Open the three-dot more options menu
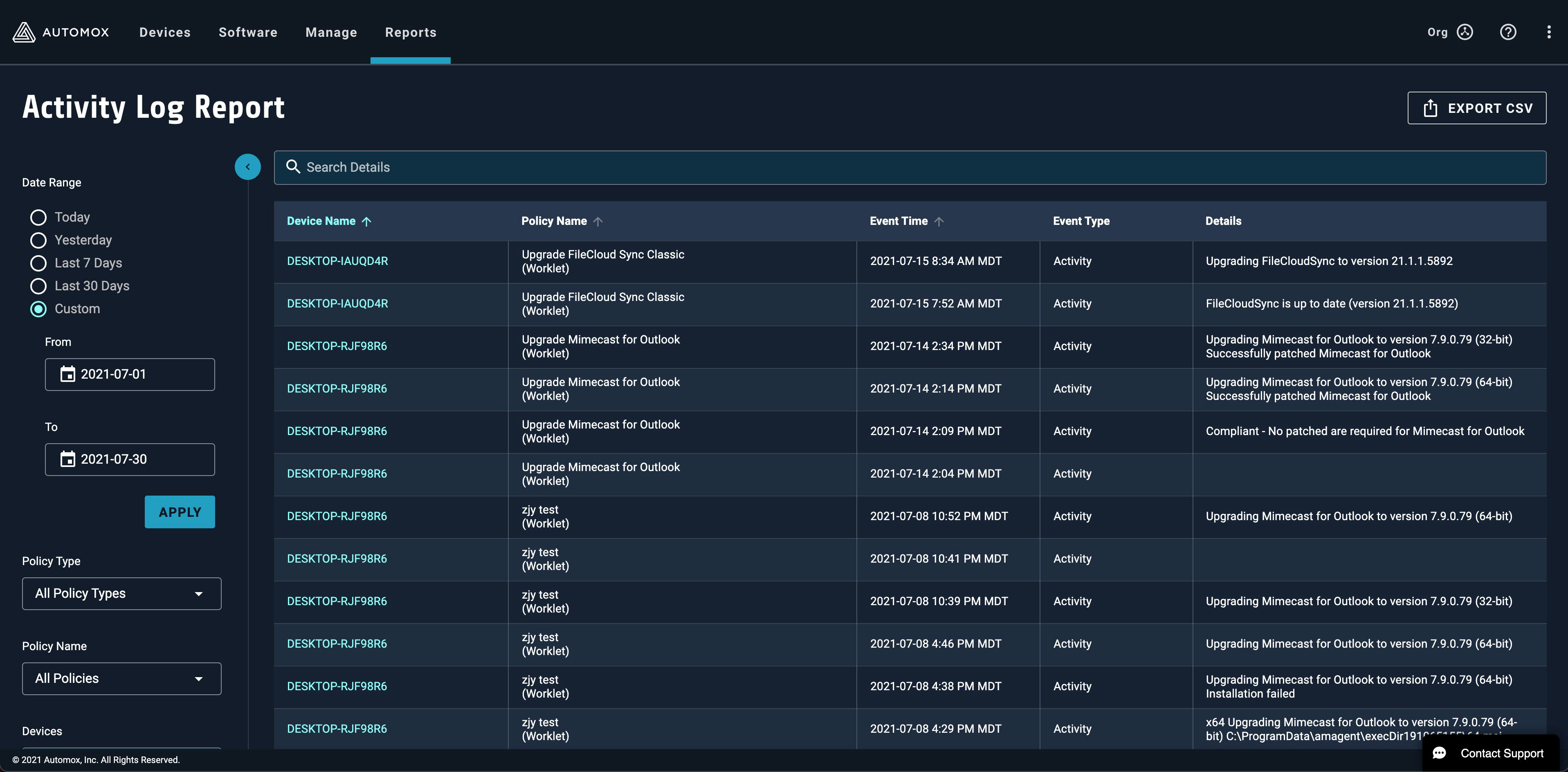 coord(1548,32)
